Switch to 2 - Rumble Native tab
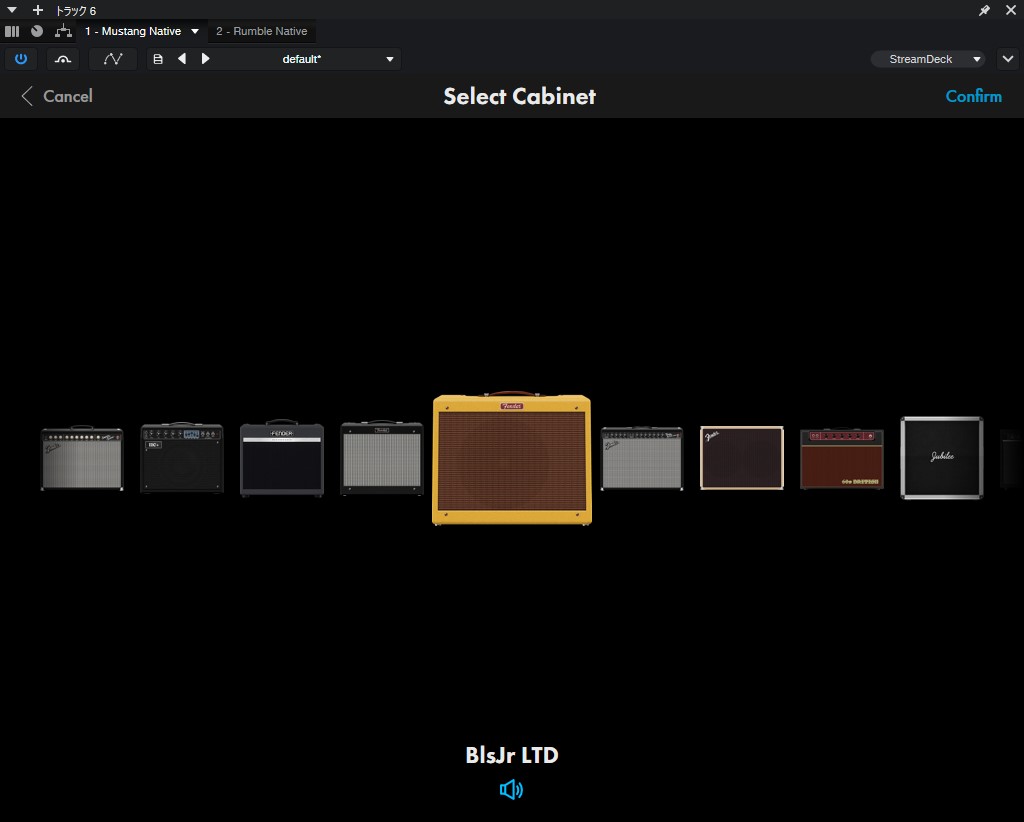Image resolution: width=1024 pixels, height=822 pixels. pyautogui.click(x=262, y=31)
